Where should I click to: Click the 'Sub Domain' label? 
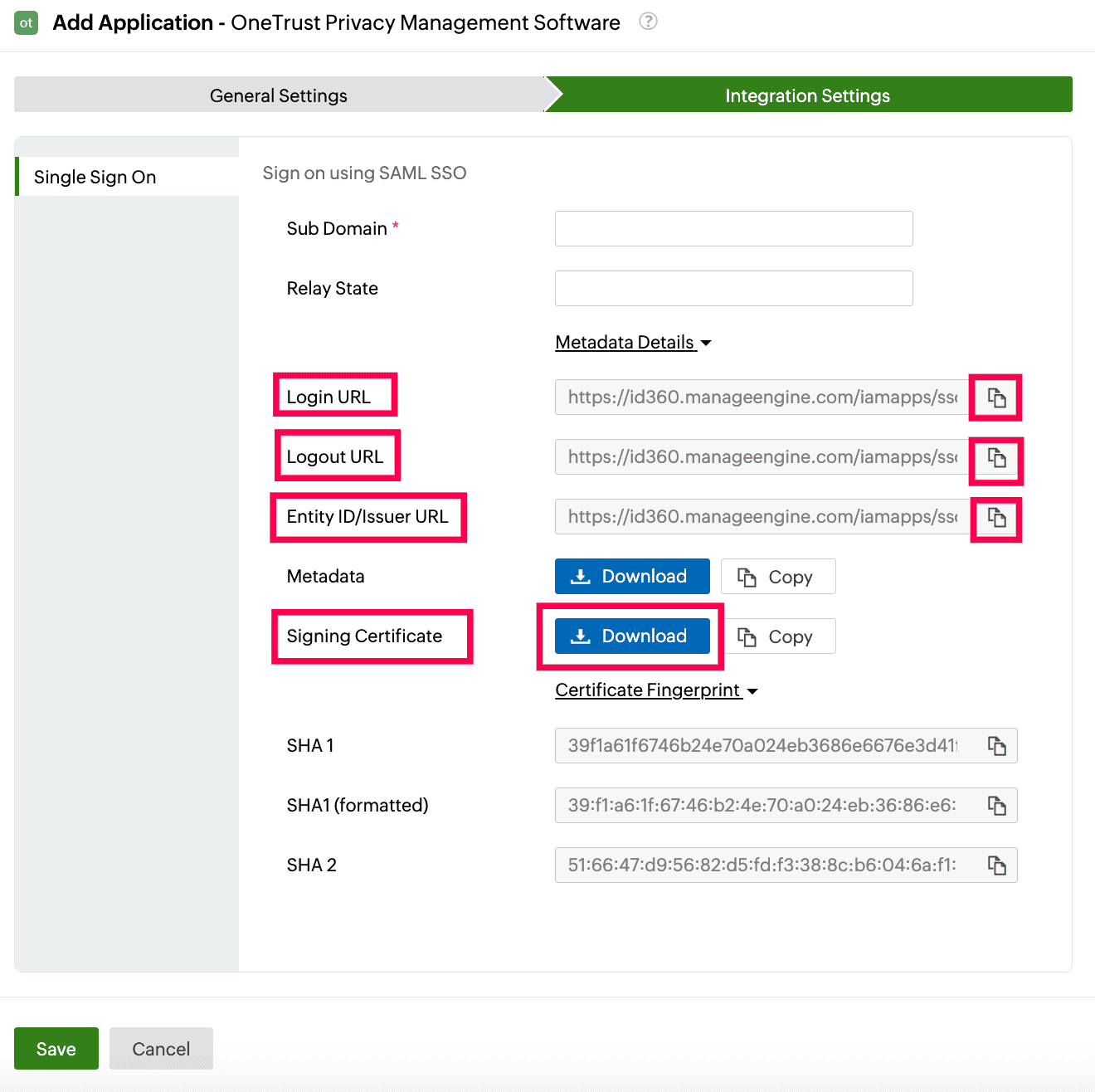point(337,228)
